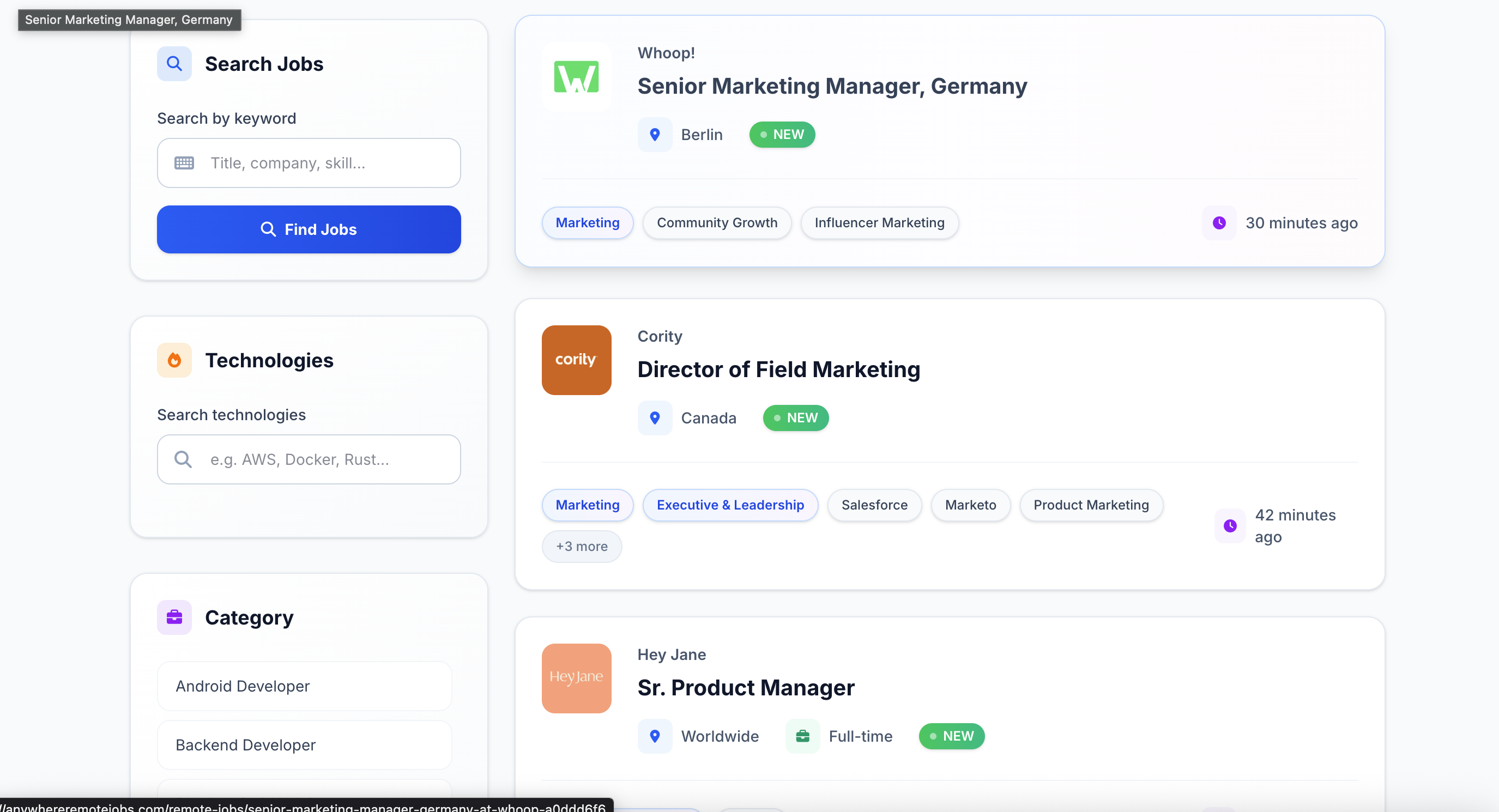This screenshot has height=812, width=1499.
Task: Select the Android Developer category
Action: (x=304, y=686)
